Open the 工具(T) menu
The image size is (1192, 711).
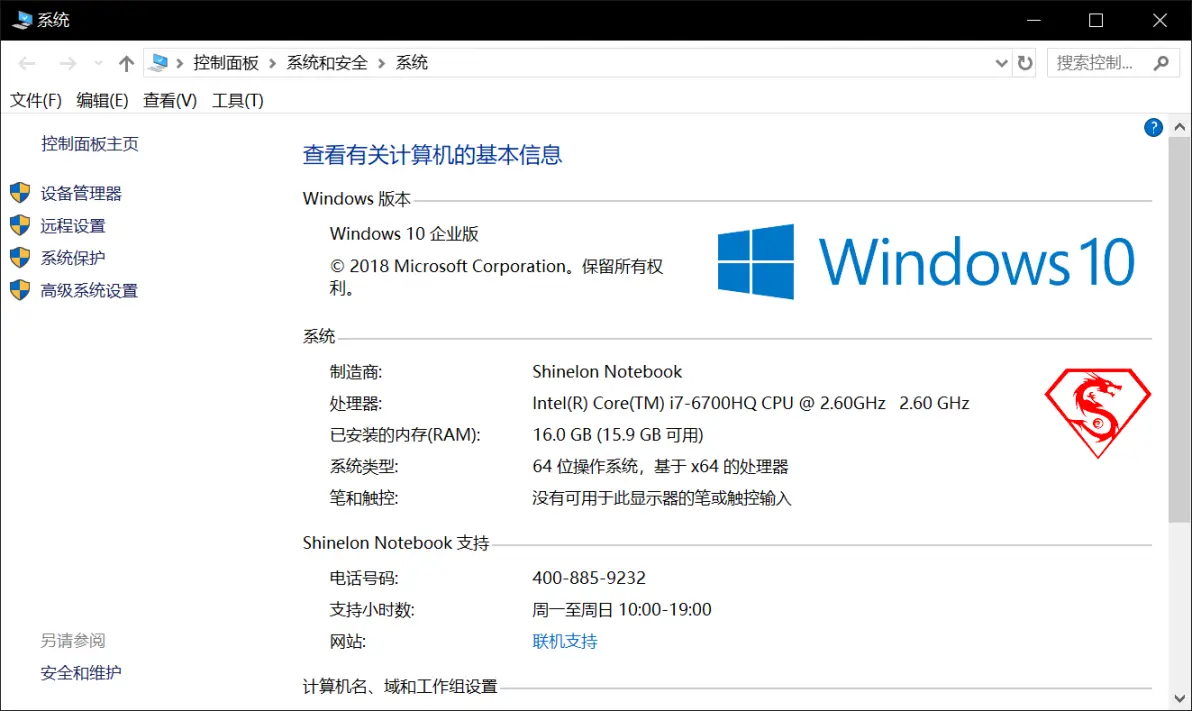237,100
